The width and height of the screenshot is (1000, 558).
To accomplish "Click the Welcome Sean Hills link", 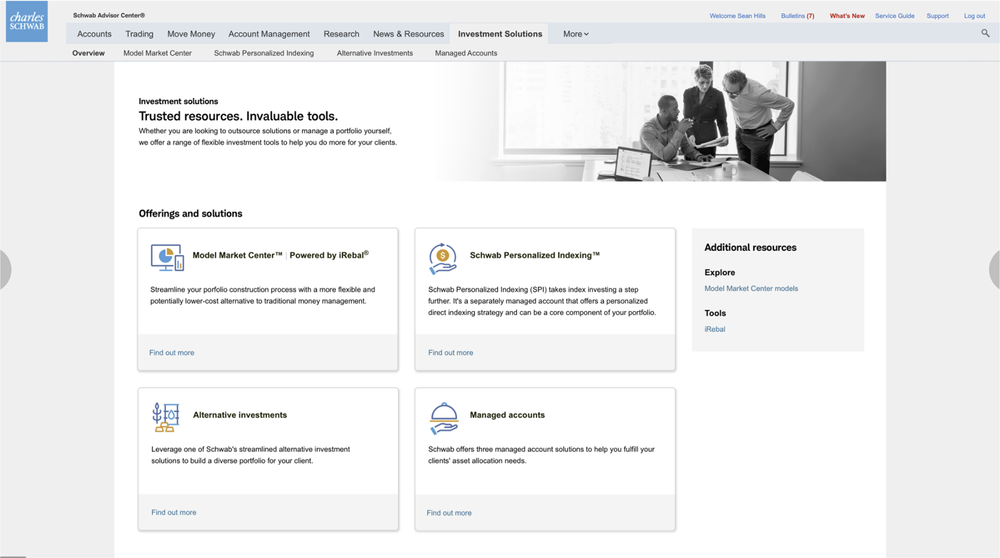I will tap(737, 16).
